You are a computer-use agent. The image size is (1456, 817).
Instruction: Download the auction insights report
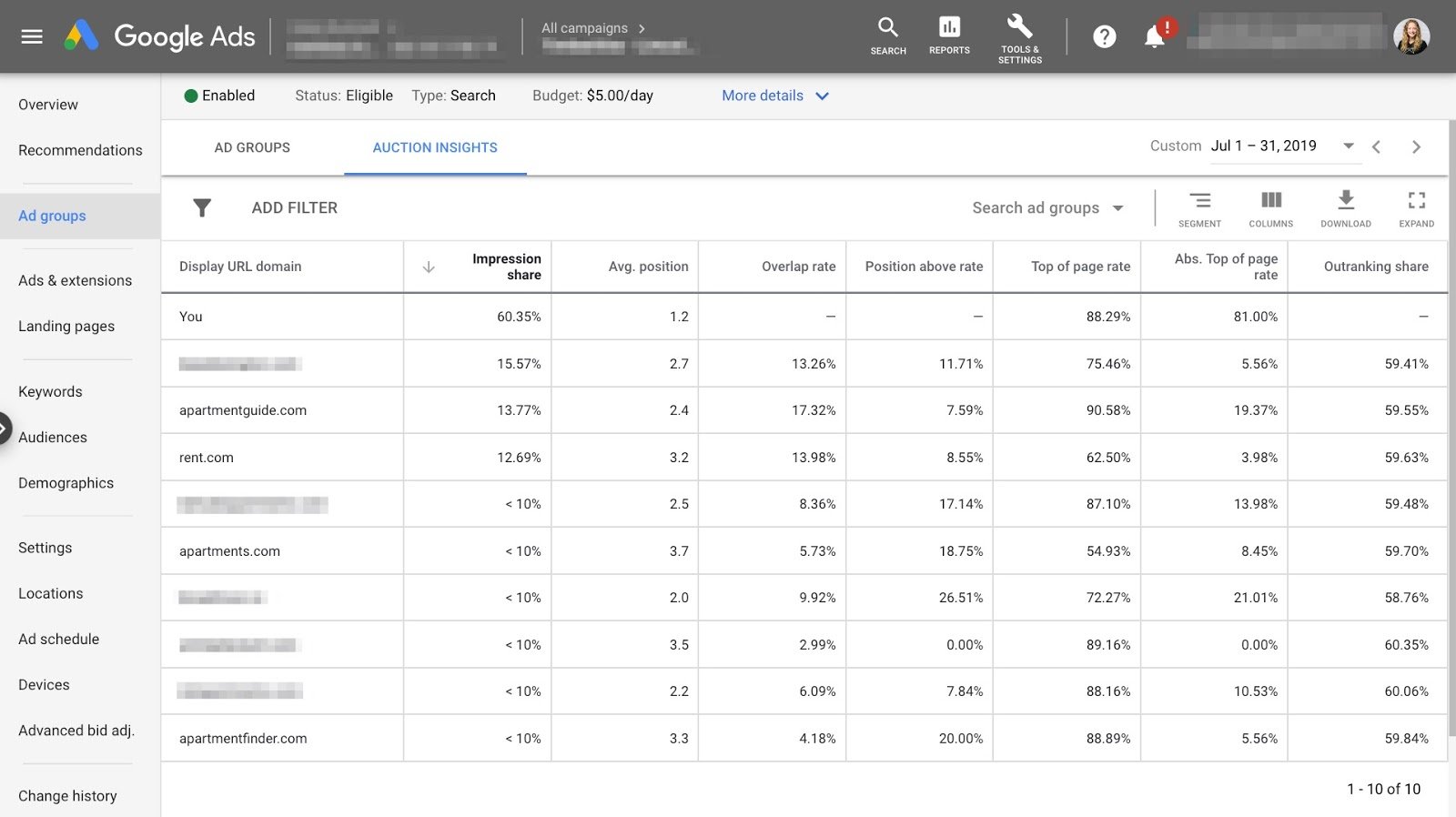coord(1346,208)
